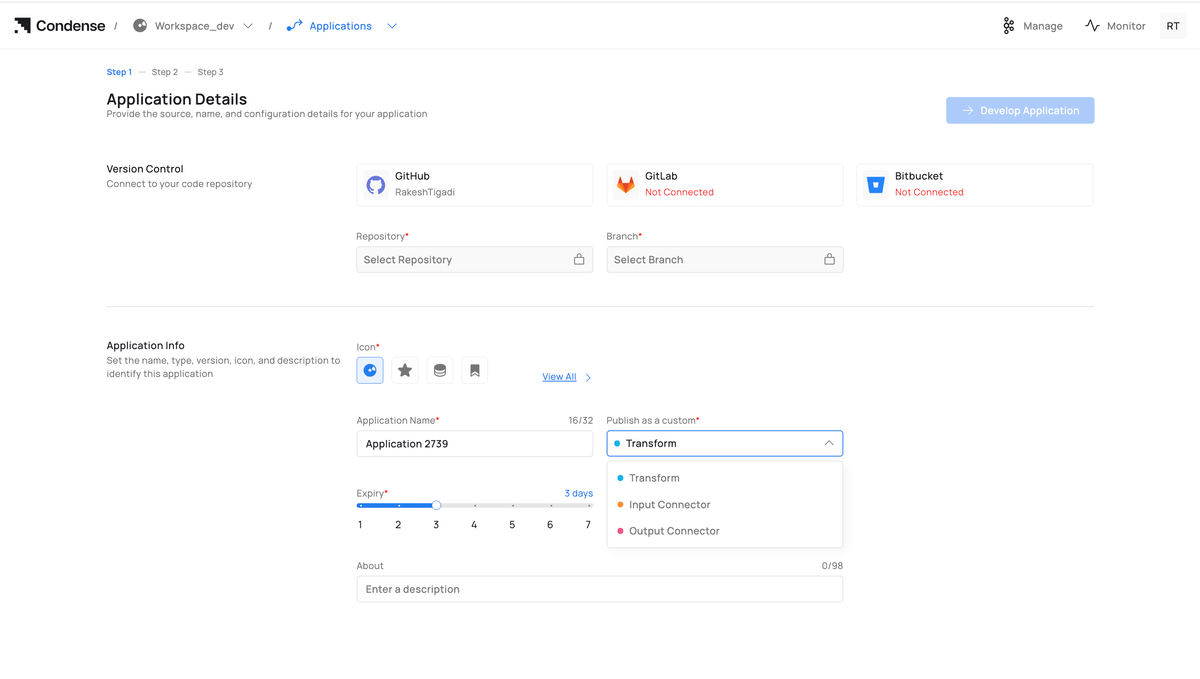The width and height of the screenshot is (1200, 679).
Task: Click the 'Version Control' section label
Action: 145,169
